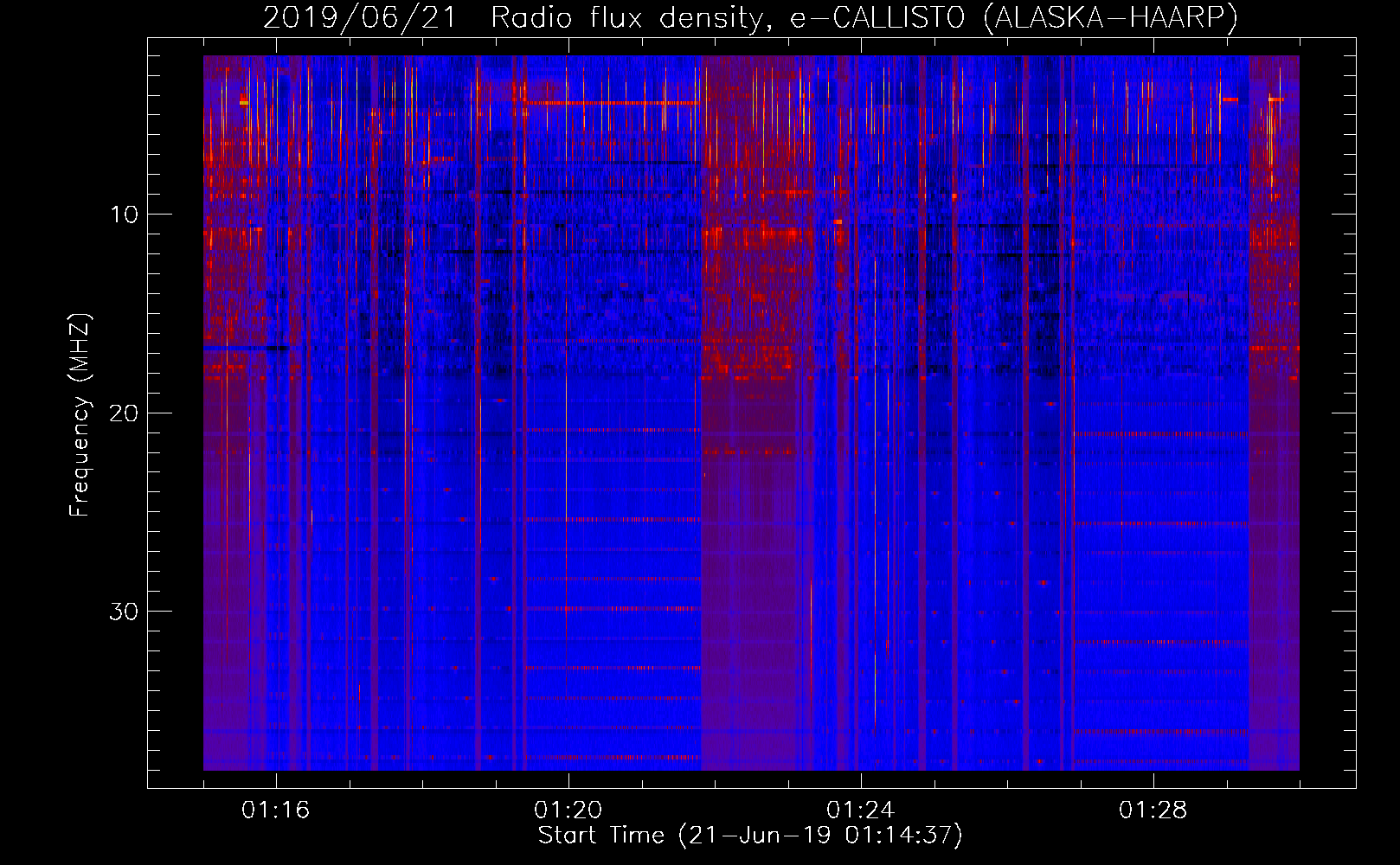Click the 'Frequency (MHZ)' axis label
Viewport: 1400px width, 865px height.
[79, 415]
